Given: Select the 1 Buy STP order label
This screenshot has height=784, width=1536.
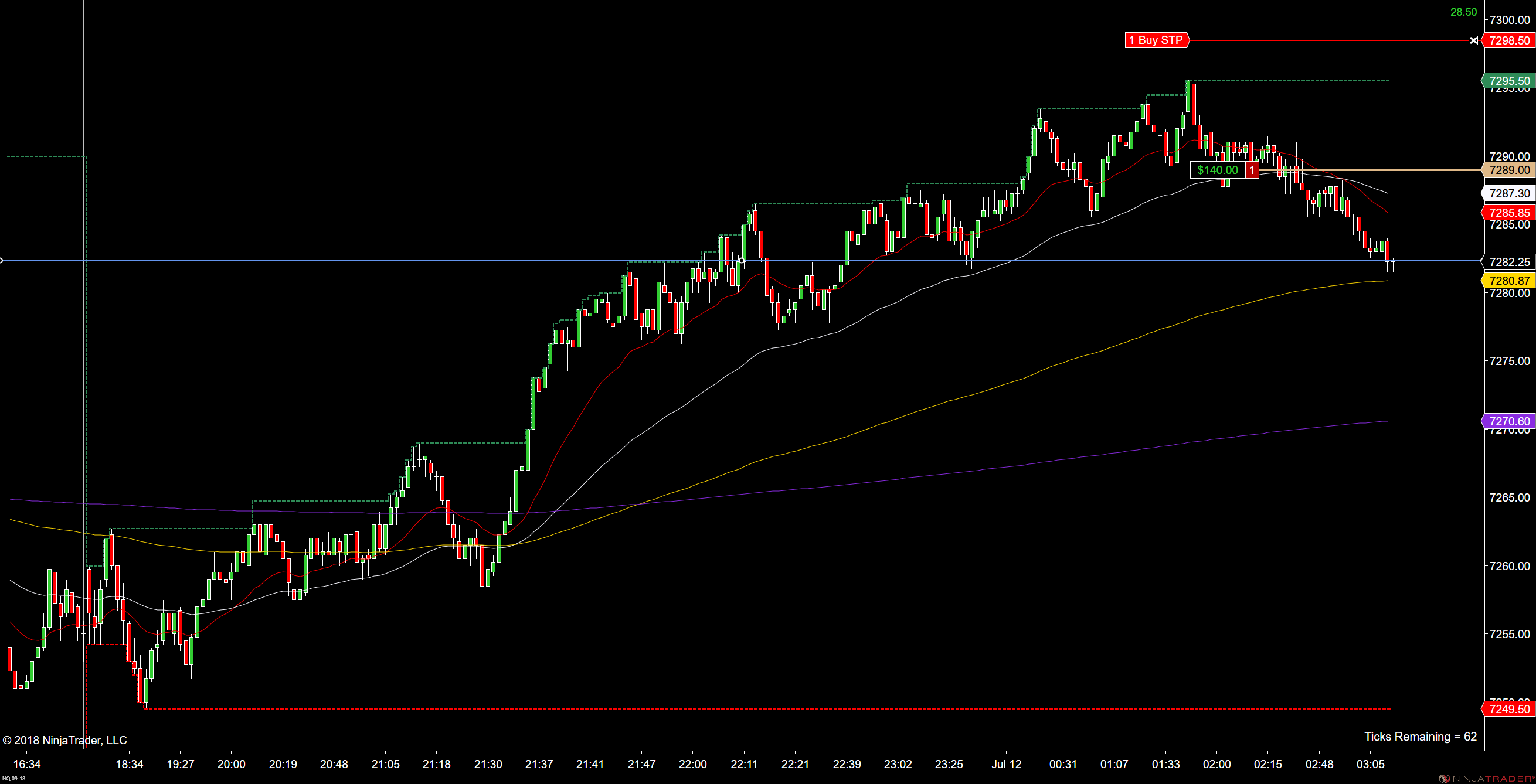Looking at the screenshot, I should (x=1157, y=40).
